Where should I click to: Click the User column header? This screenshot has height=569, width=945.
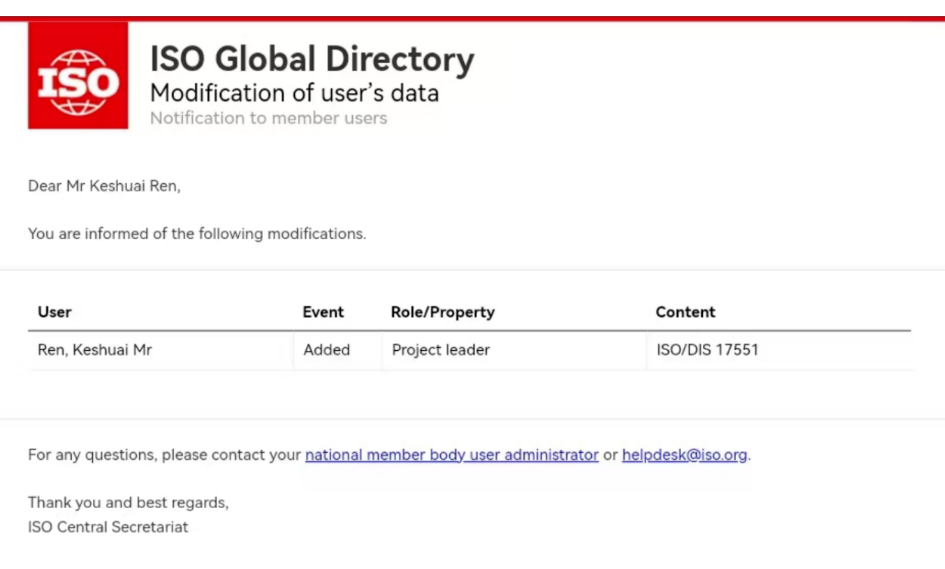pyautogui.click(x=55, y=312)
